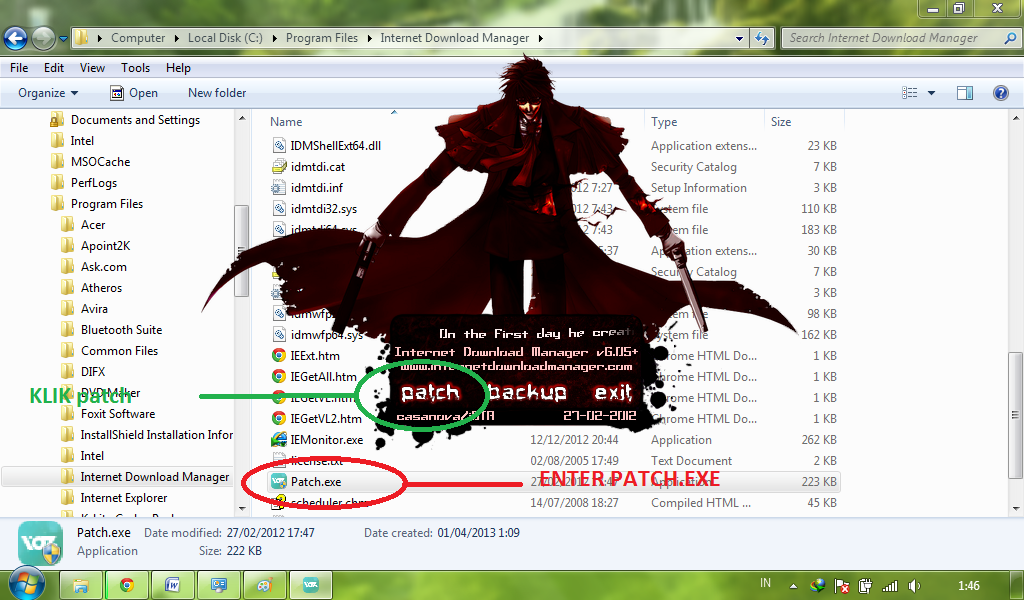The width and height of the screenshot is (1024, 600).
Task: Select the Patch.exe file icon
Action: pos(279,482)
